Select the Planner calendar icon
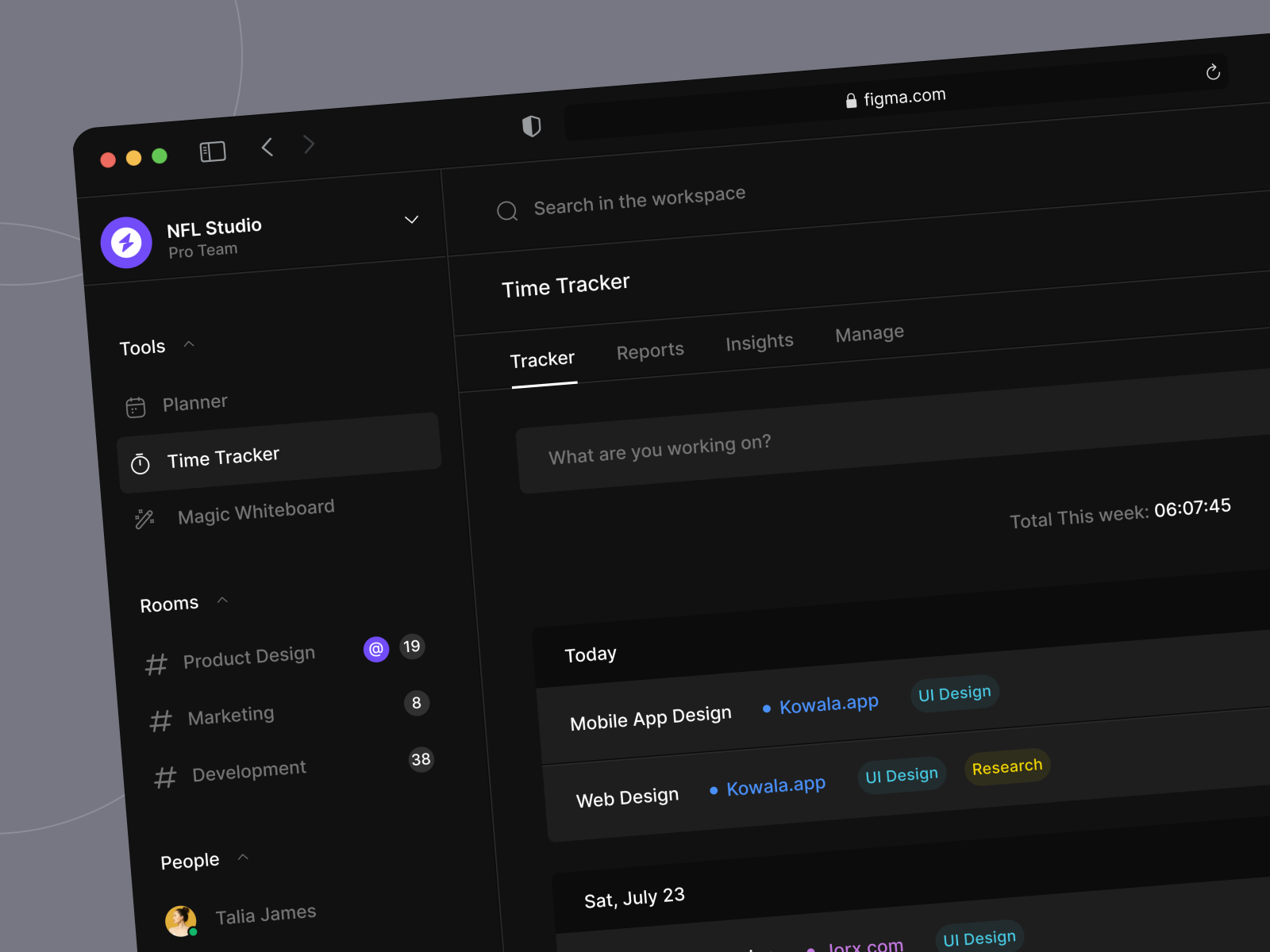1270x952 pixels. (x=137, y=406)
